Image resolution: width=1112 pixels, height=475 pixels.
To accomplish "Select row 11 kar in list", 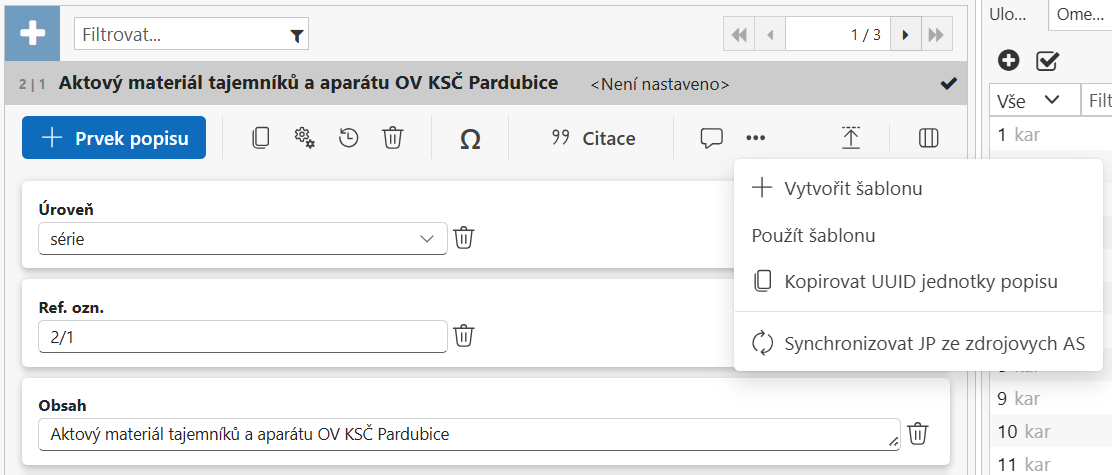I will pos(1051,464).
